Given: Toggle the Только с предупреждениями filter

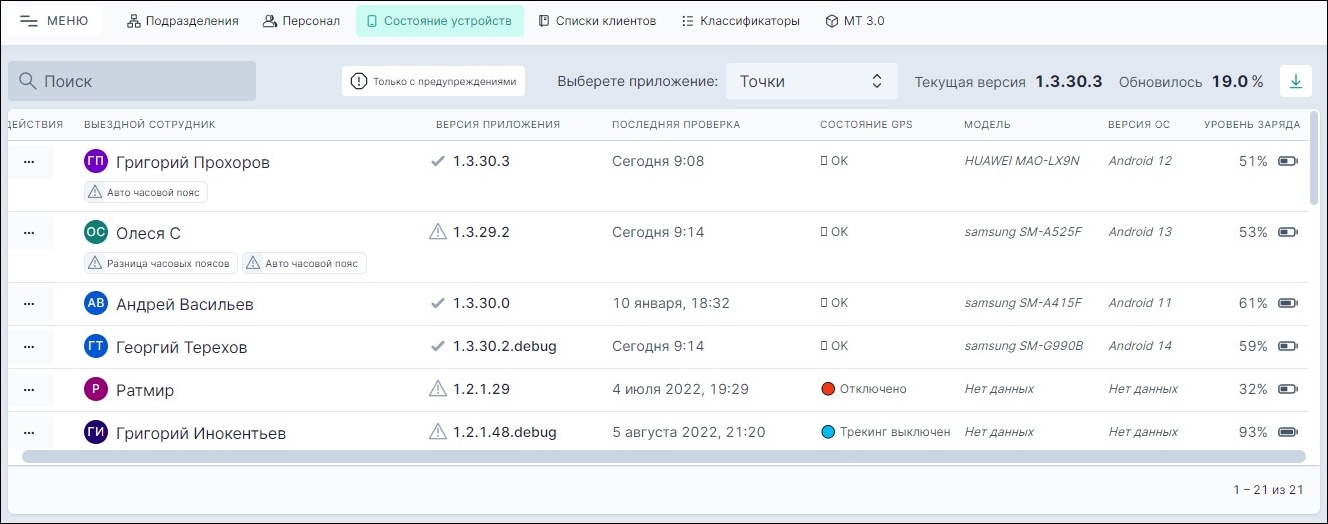Looking at the screenshot, I should coord(433,81).
